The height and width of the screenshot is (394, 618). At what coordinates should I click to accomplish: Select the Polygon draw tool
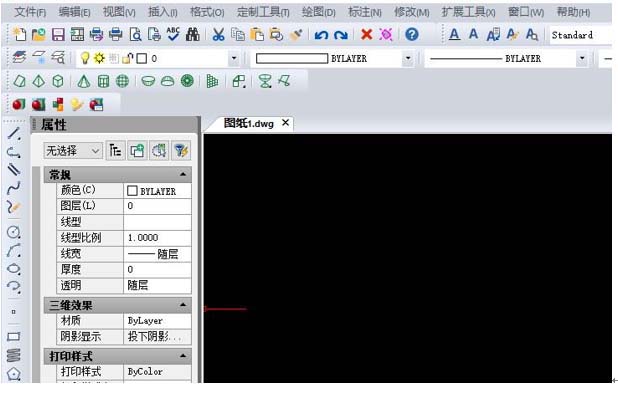click(x=14, y=373)
